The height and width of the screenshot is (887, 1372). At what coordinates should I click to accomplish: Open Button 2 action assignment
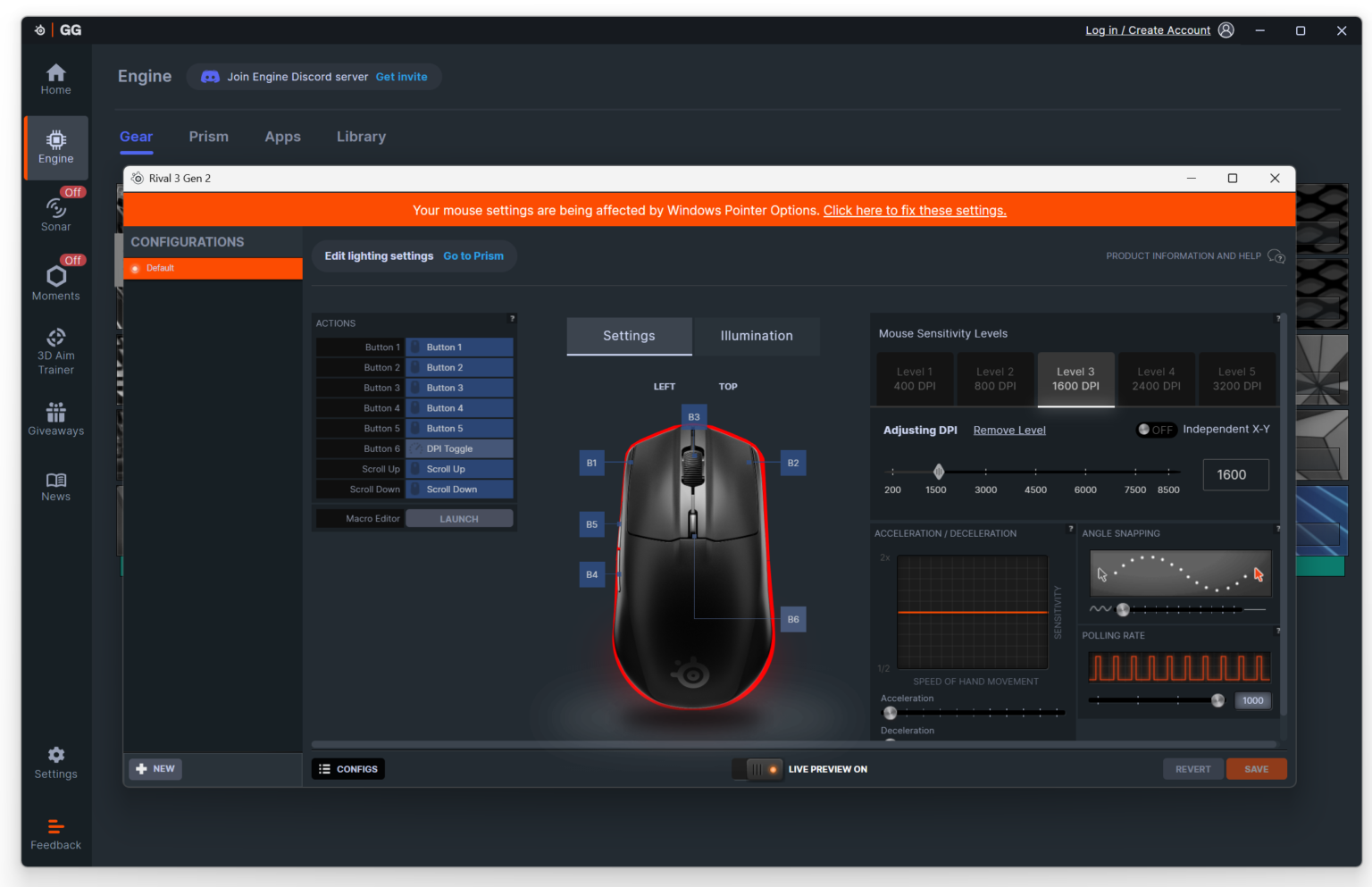pos(459,368)
